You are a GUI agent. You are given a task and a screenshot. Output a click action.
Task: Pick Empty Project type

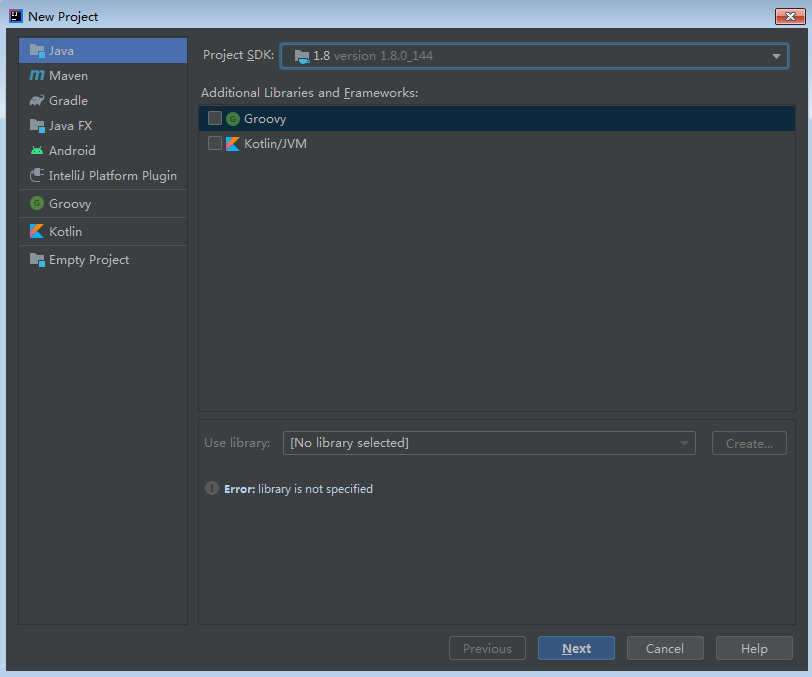click(103, 260)
